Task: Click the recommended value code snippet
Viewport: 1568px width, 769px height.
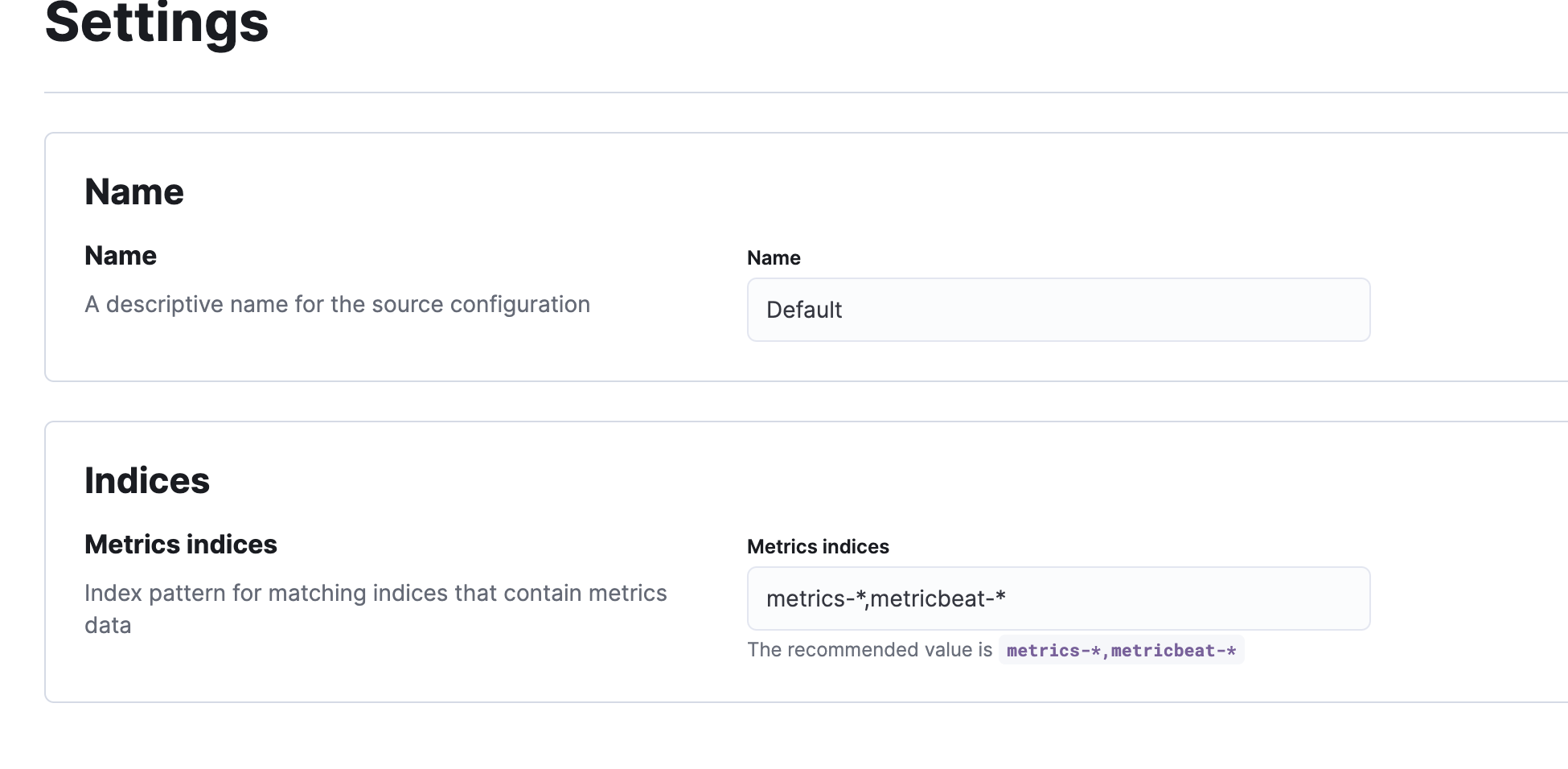Action: tap(1121, 650)
